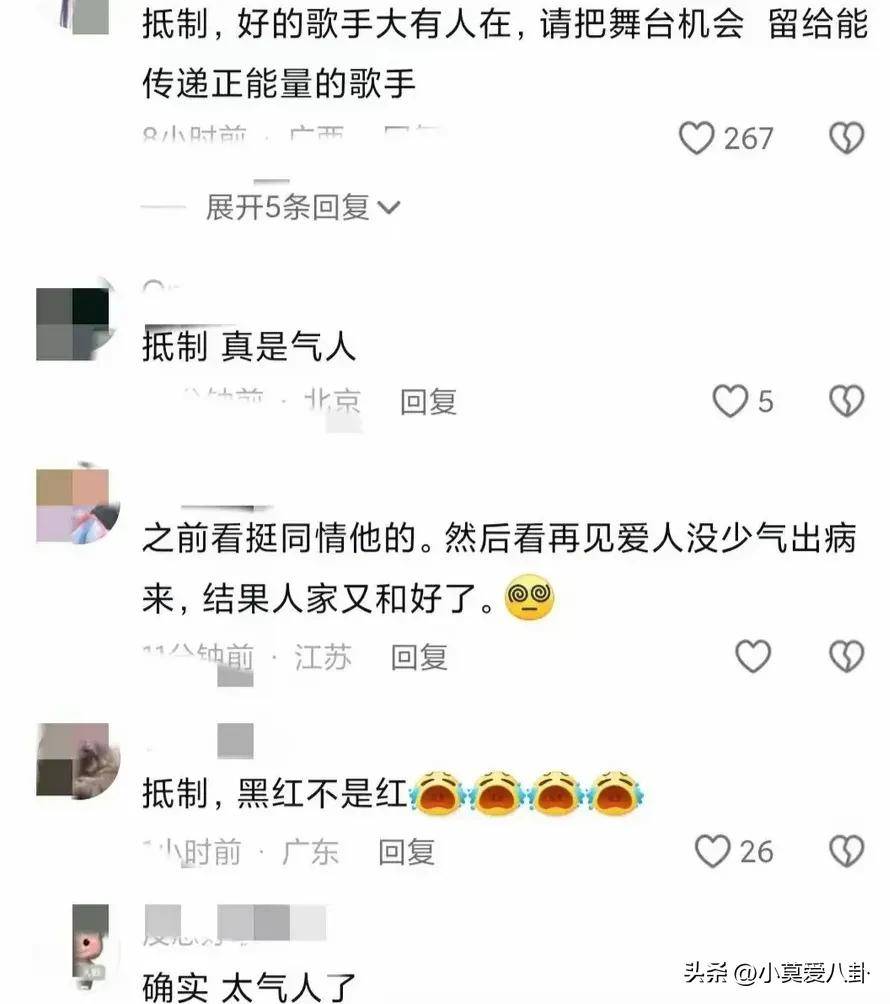Viewport: 890px width, 1004px height.
Task: Like the Jiangsu comment about 再见爱人
Action: tap(752, 656)
